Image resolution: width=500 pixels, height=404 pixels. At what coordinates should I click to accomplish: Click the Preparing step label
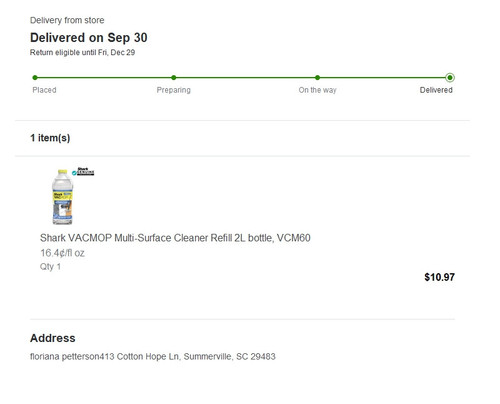174,90
